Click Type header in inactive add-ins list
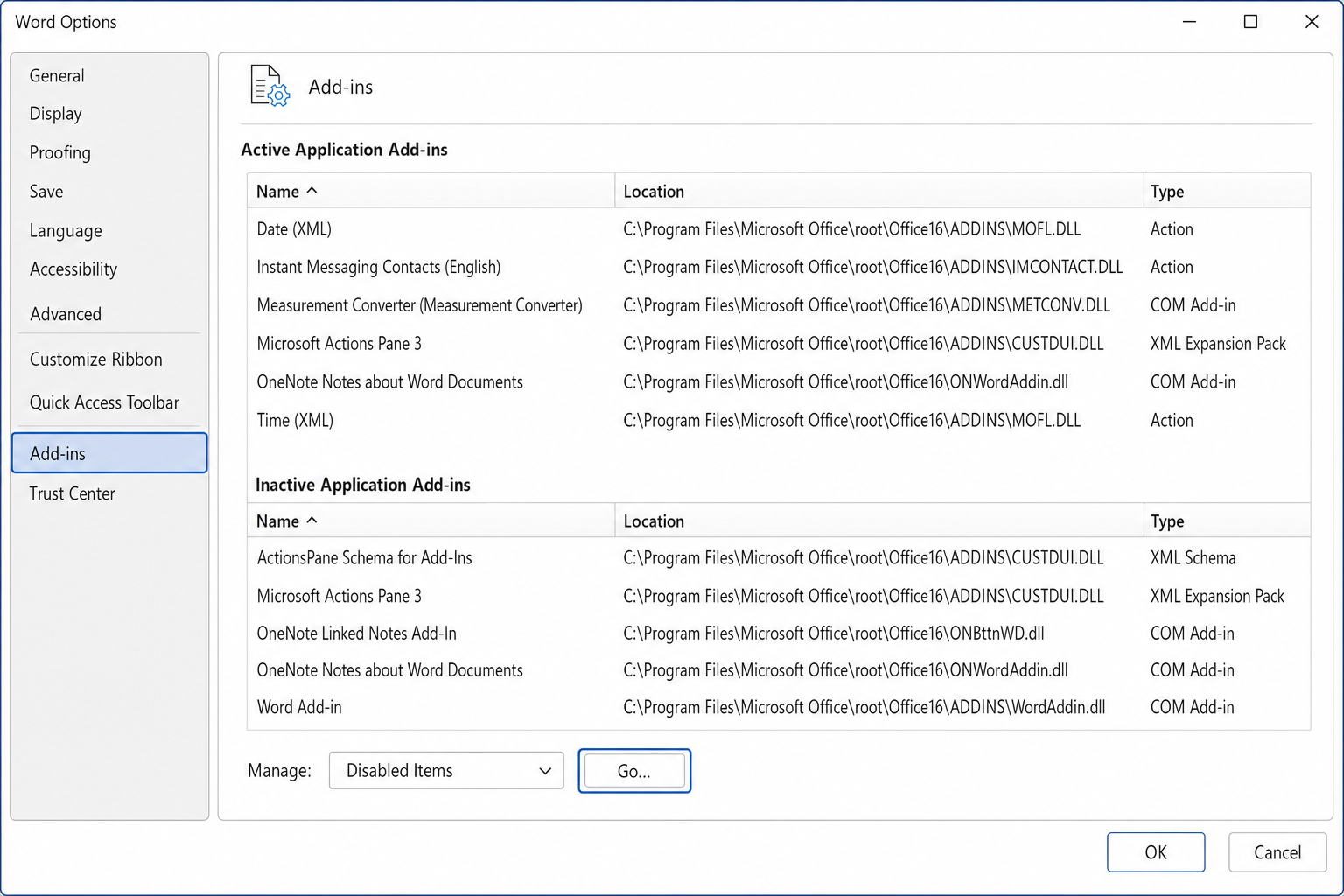The width and height of the screenshot is (1344, 896). tap(1227, 521)
